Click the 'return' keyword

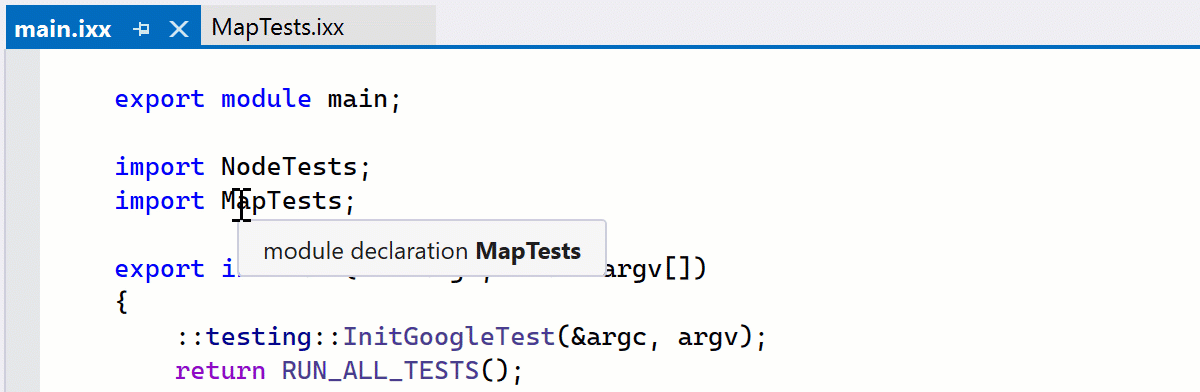click(220, 371)
